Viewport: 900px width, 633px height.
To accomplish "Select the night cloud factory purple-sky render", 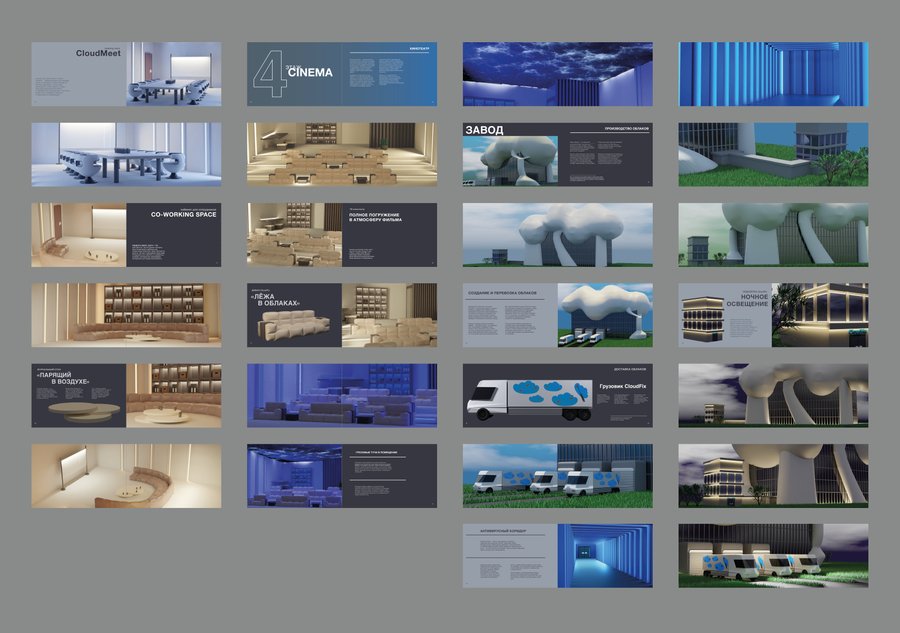I will point(774,395).
